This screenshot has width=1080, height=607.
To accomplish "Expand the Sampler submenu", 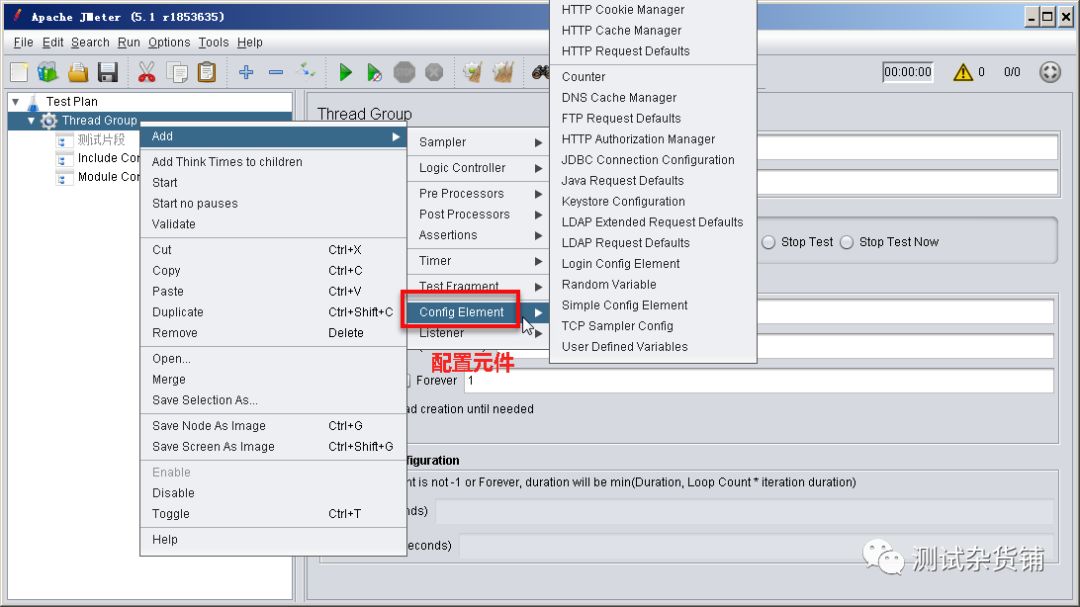I will point(479,142).
